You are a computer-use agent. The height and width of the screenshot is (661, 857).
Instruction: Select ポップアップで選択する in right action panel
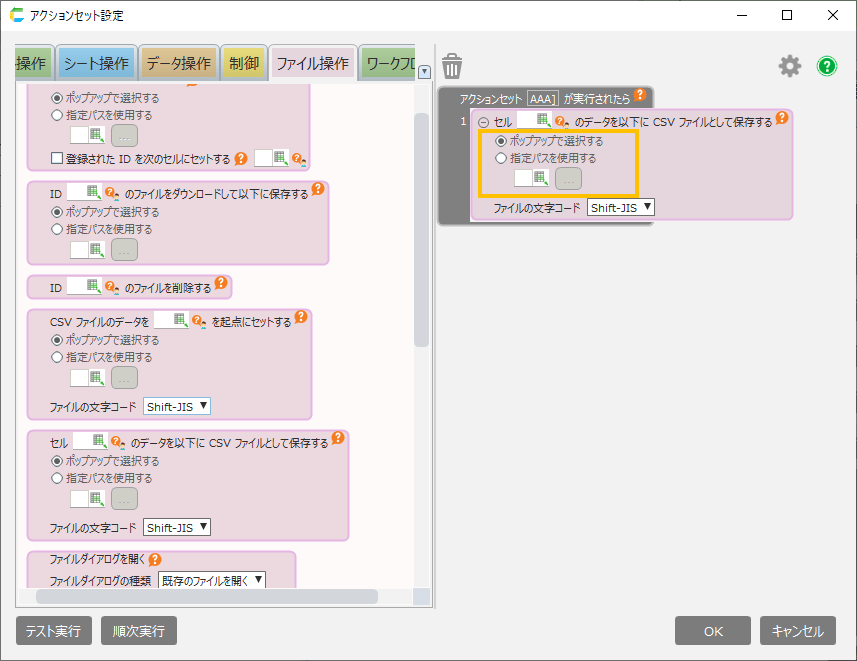click(x=502, y=141)
